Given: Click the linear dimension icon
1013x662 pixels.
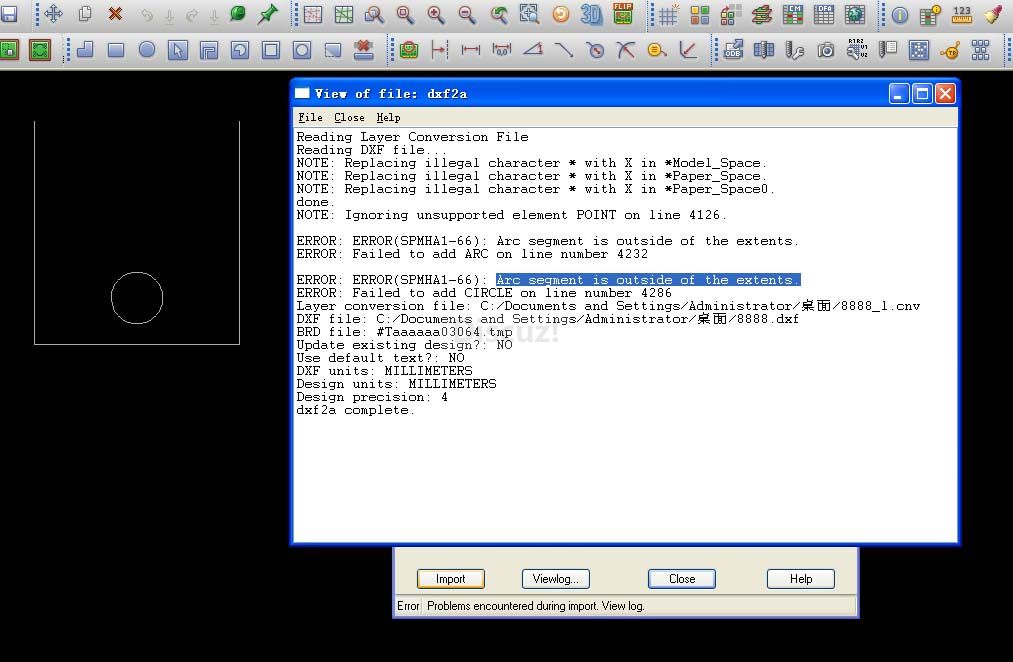Looking at the screenshot, I should pos(470,50).
